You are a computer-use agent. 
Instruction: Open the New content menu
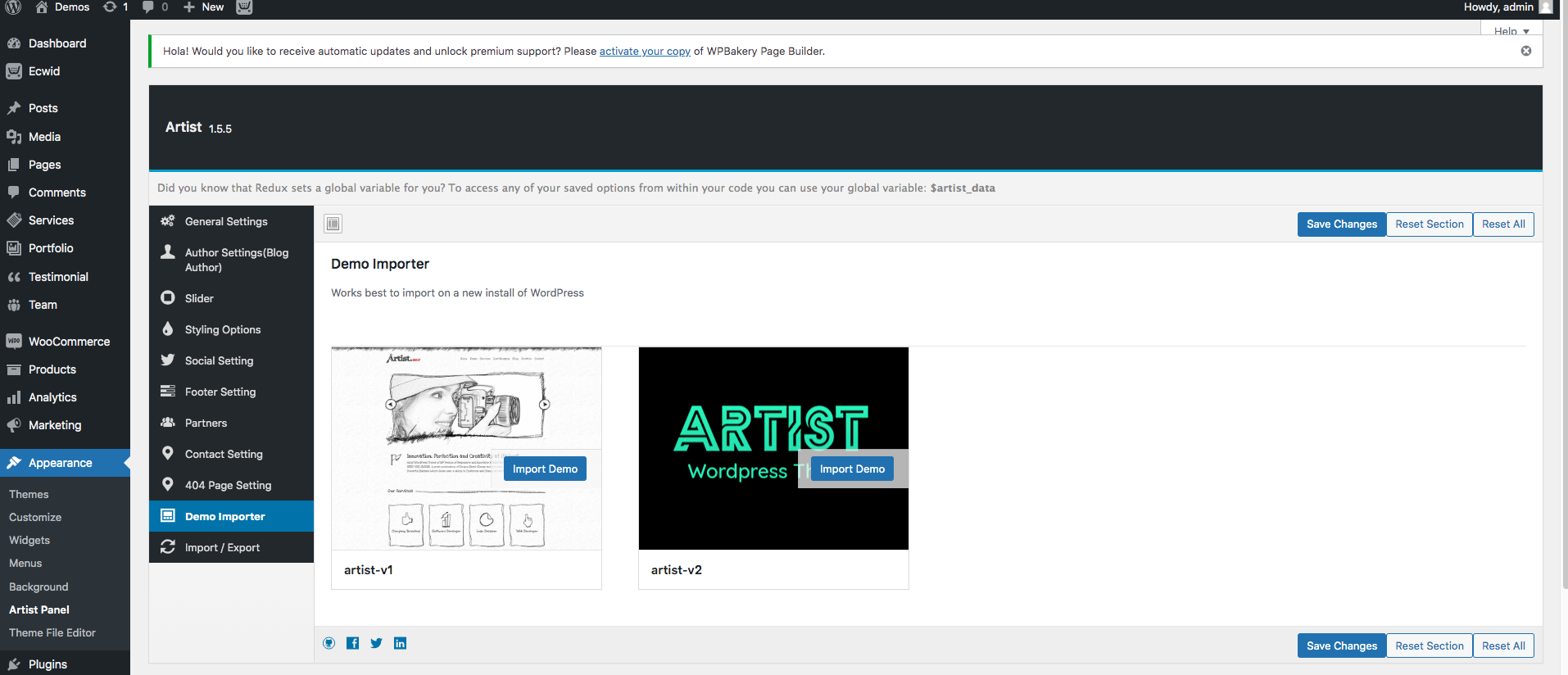[x=203, y=7]
